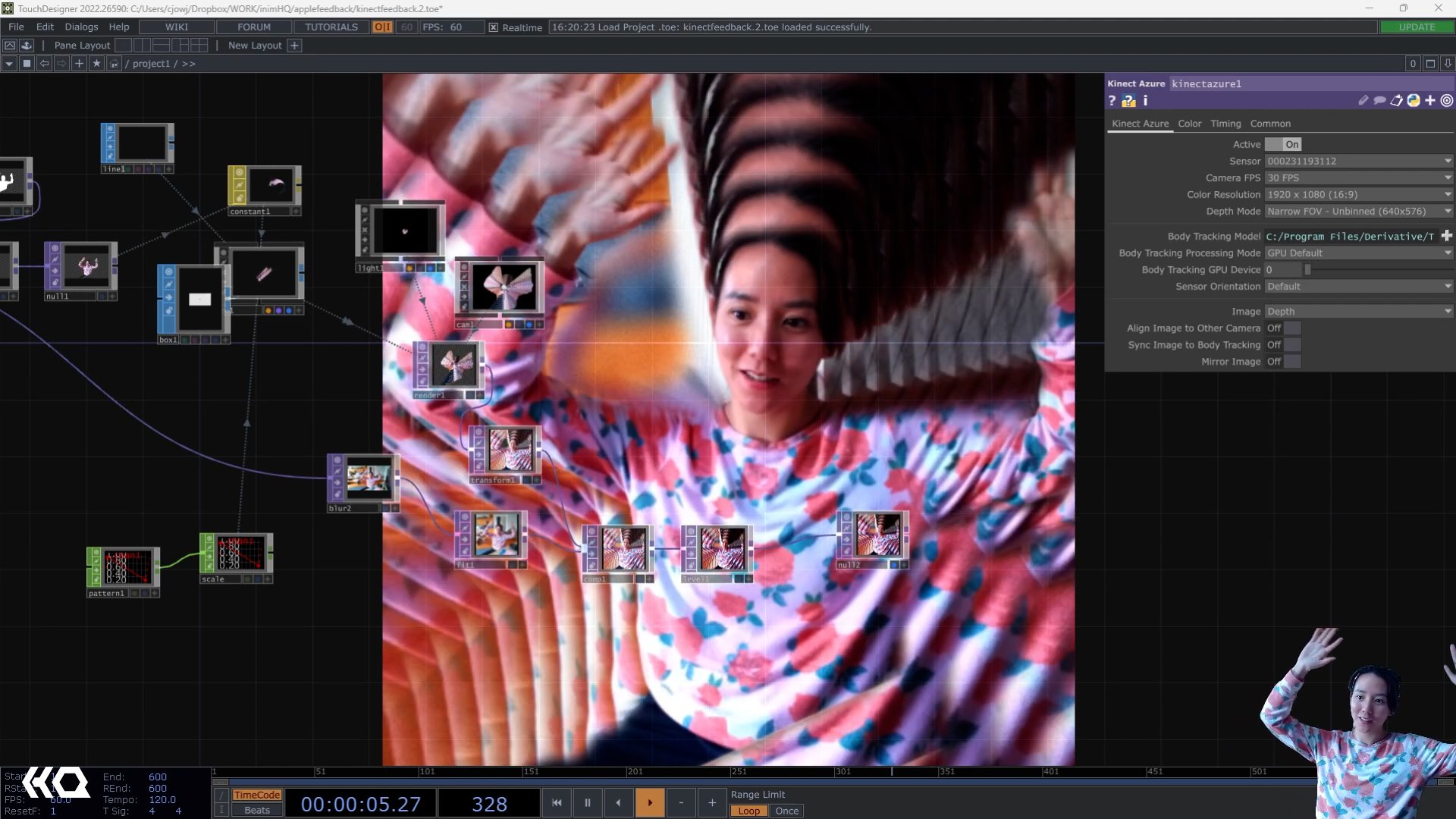Open the Depth Mode dropdown

(x=1358, y=211)
